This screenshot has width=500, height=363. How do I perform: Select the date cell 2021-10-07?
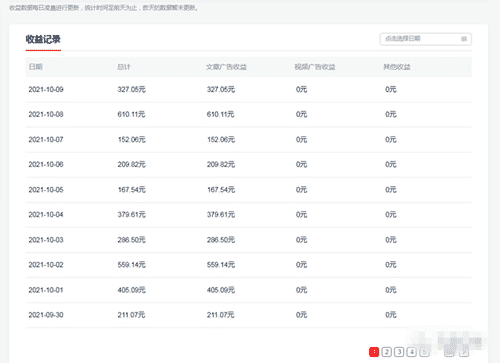click(x=46, y=139)
